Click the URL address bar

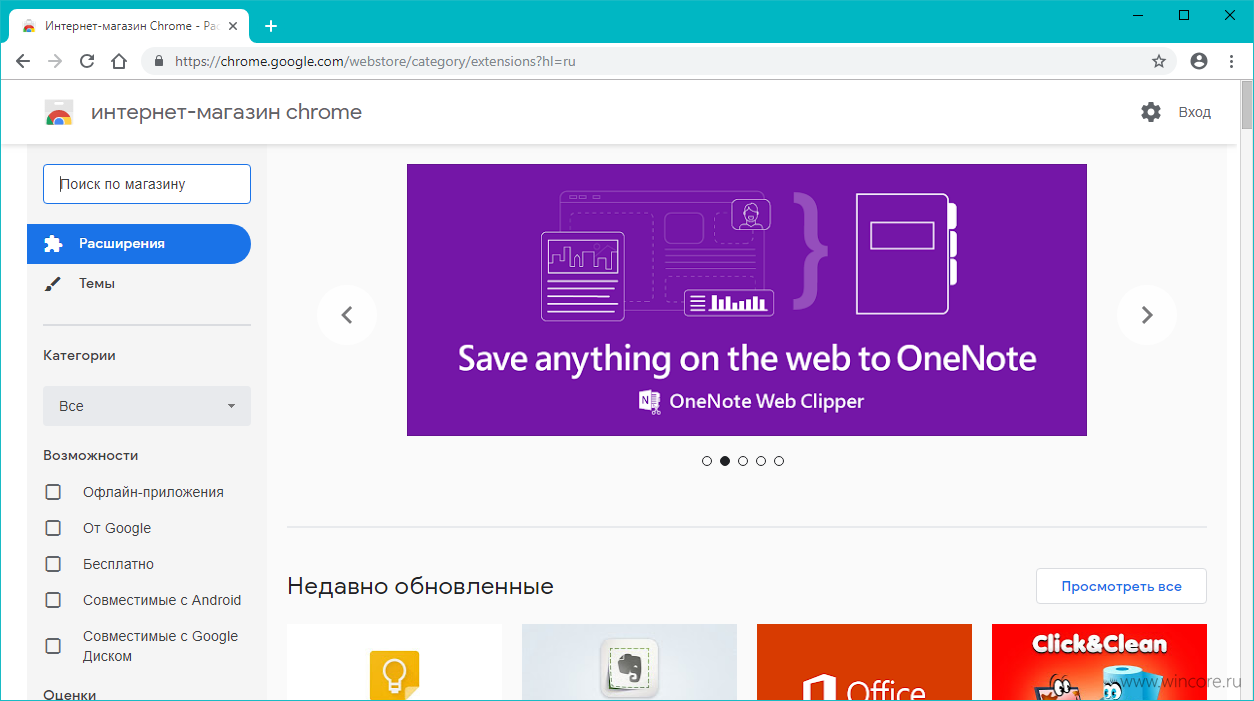[660, 61]
